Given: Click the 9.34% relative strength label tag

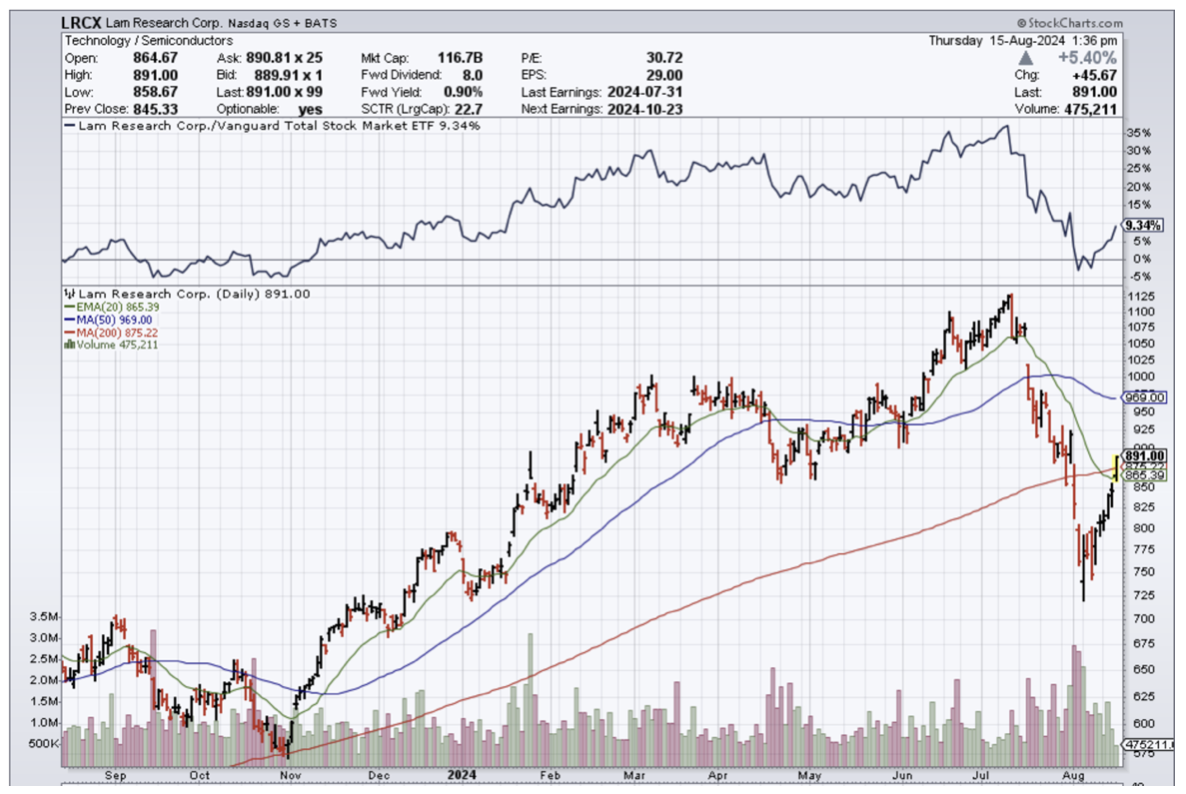Looking at the screenshot, I should pos(1142,225).
